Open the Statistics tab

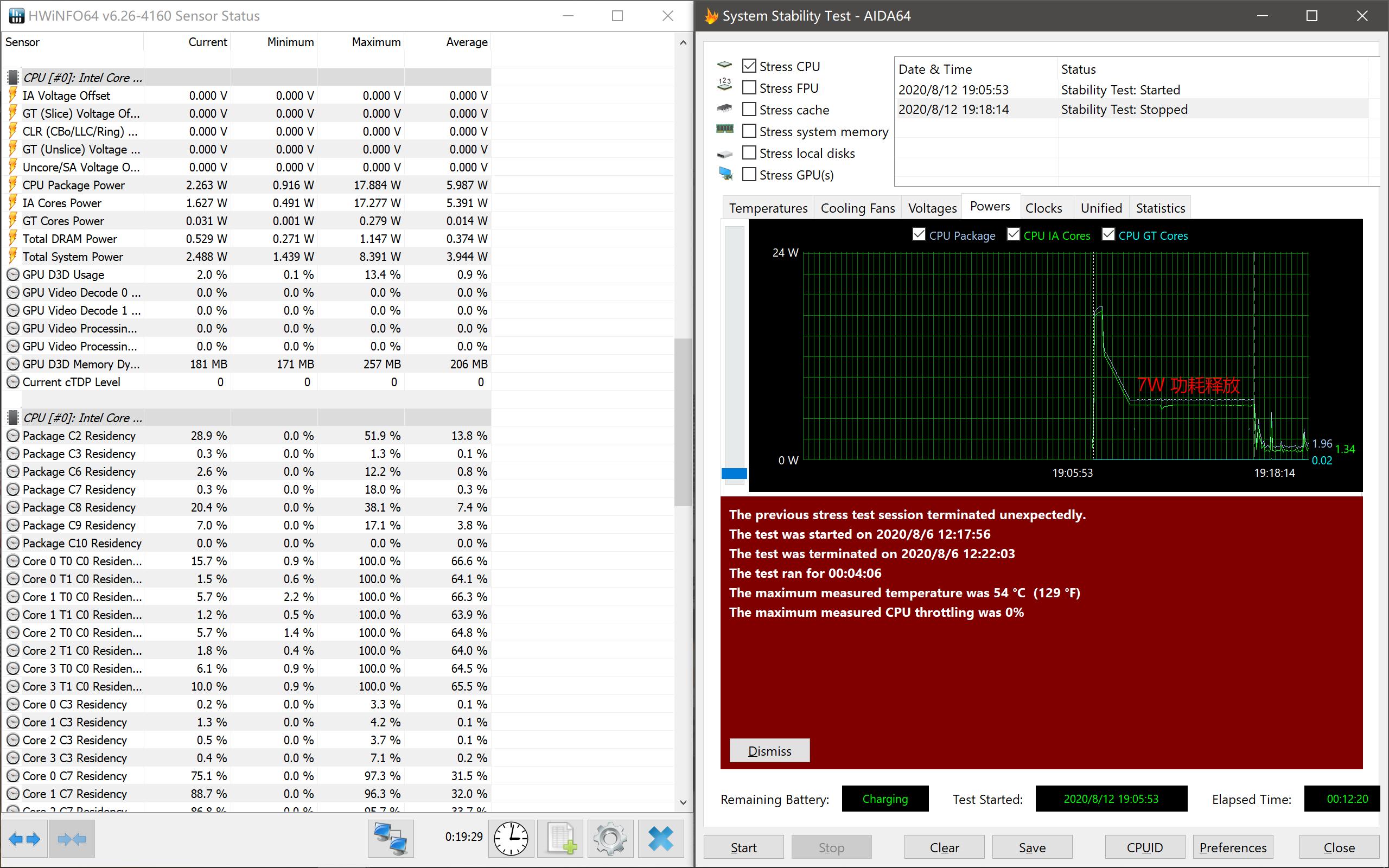(x=1160, y=208)
